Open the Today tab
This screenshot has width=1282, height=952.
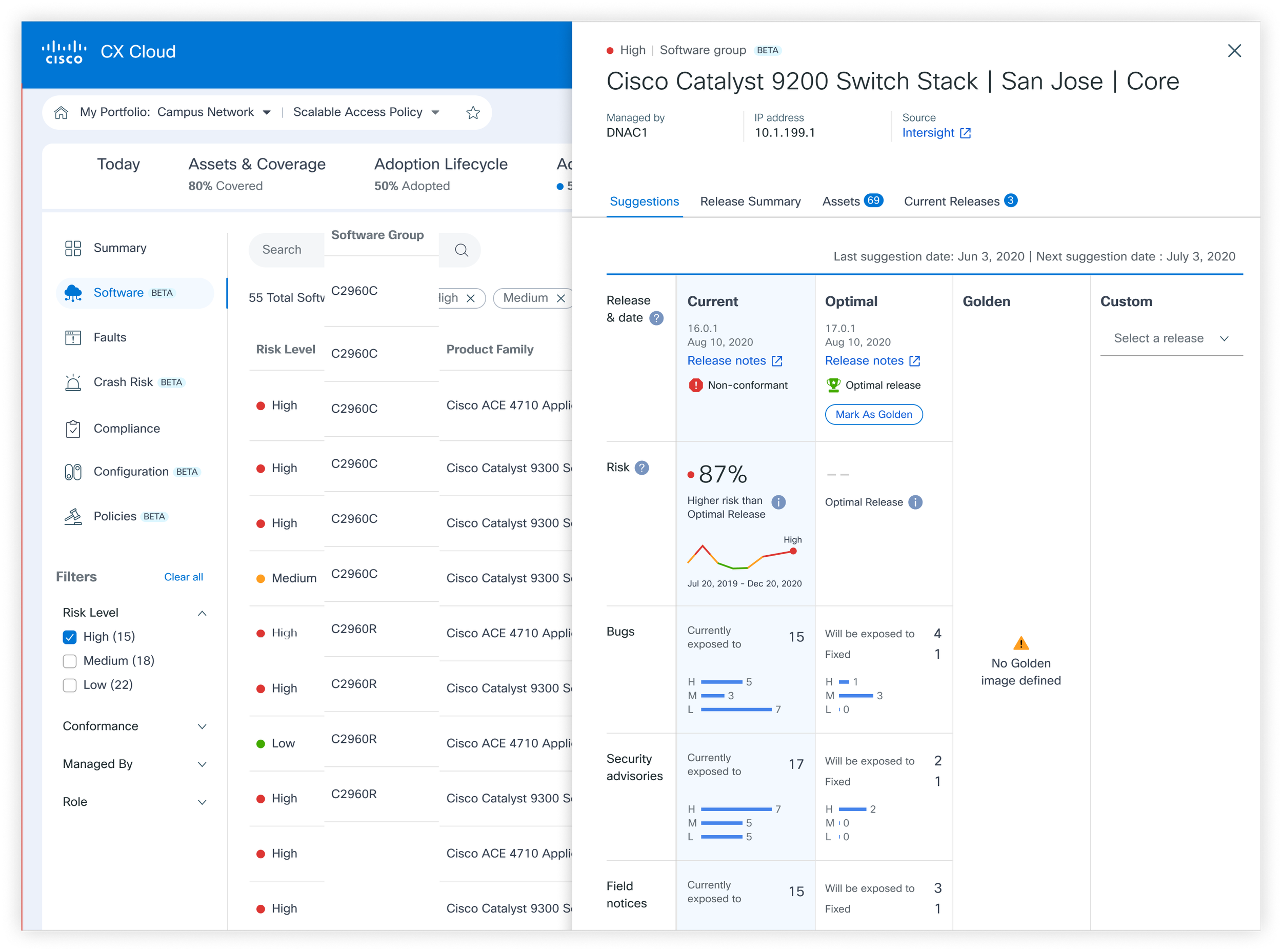pos(118,164)
